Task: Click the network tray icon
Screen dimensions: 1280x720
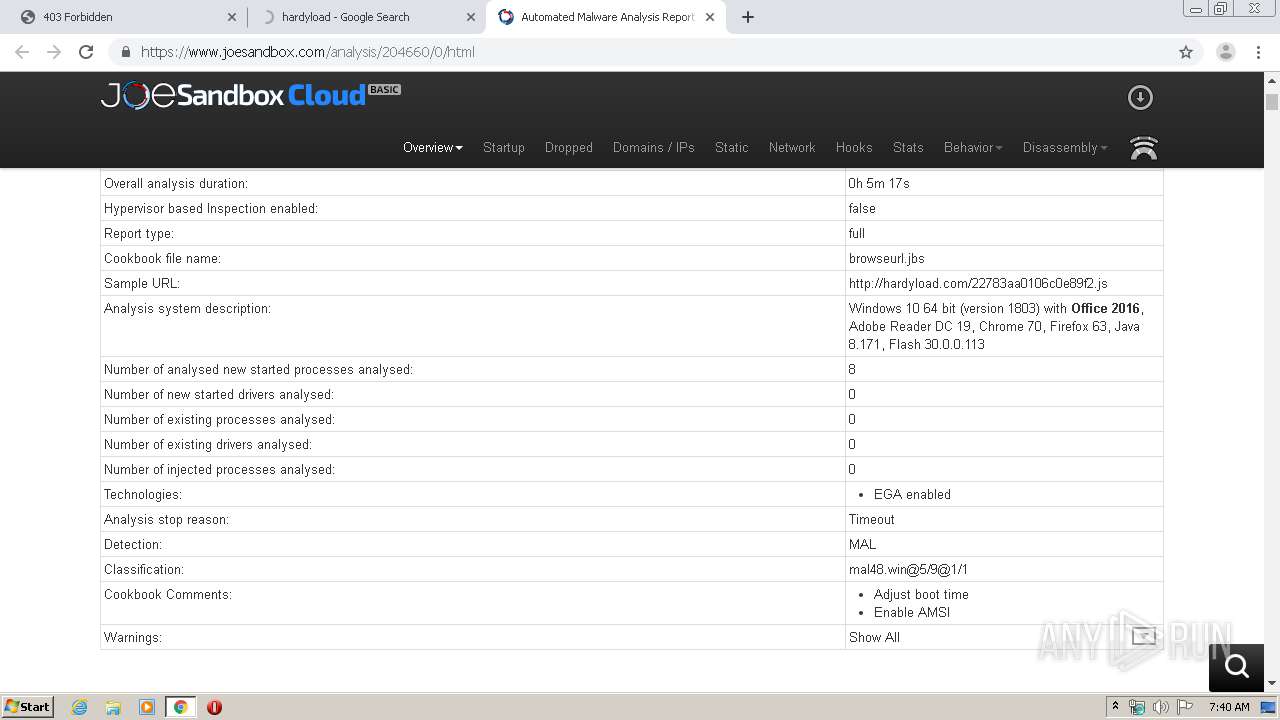Action: click(1137, 707)
